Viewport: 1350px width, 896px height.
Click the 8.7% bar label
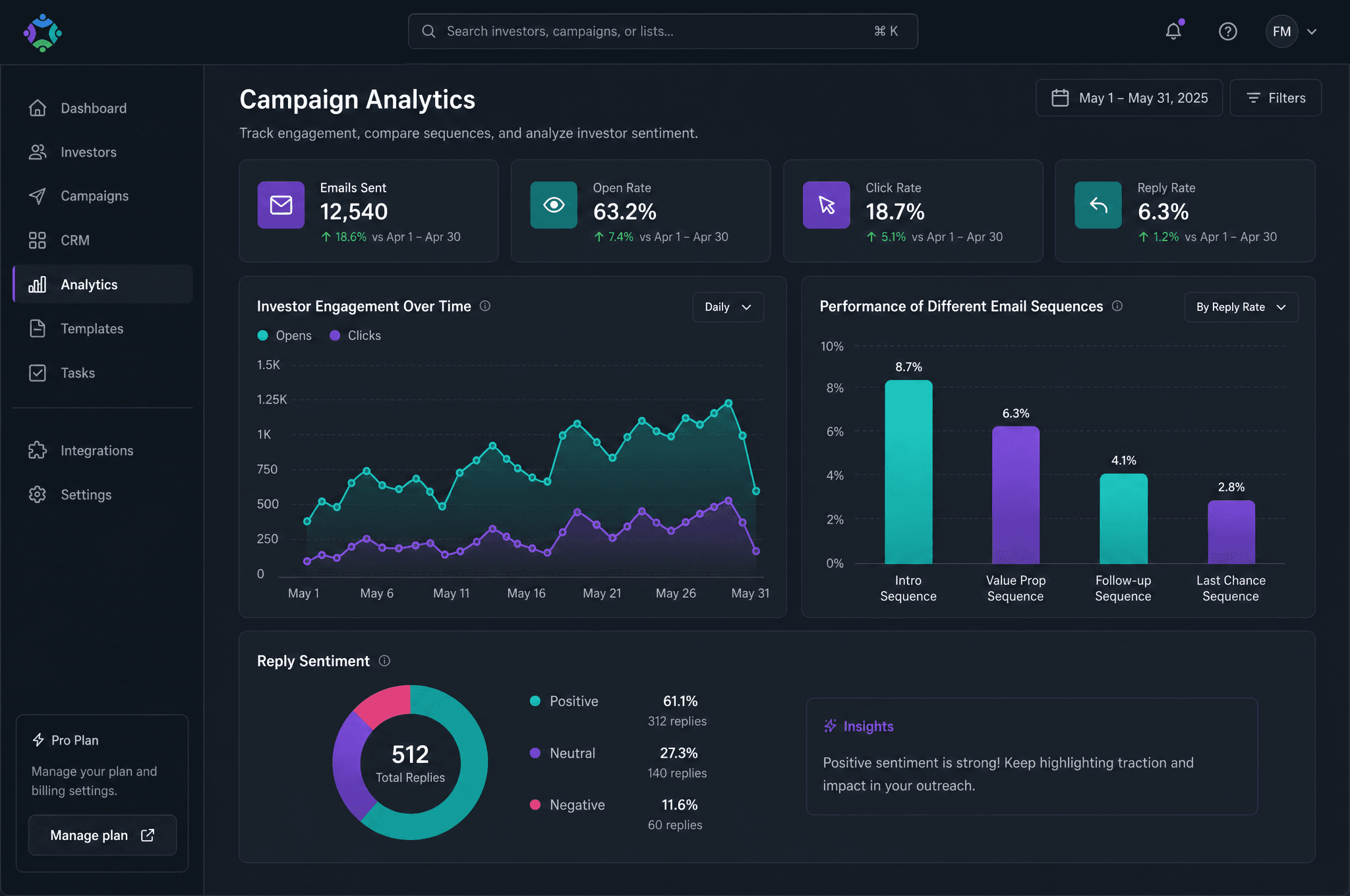click(x=908, y=367)
